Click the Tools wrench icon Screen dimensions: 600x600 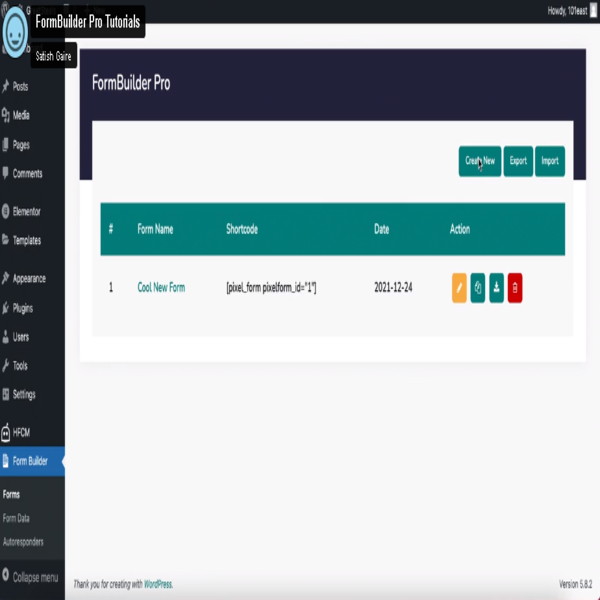[x=5, y=365]
